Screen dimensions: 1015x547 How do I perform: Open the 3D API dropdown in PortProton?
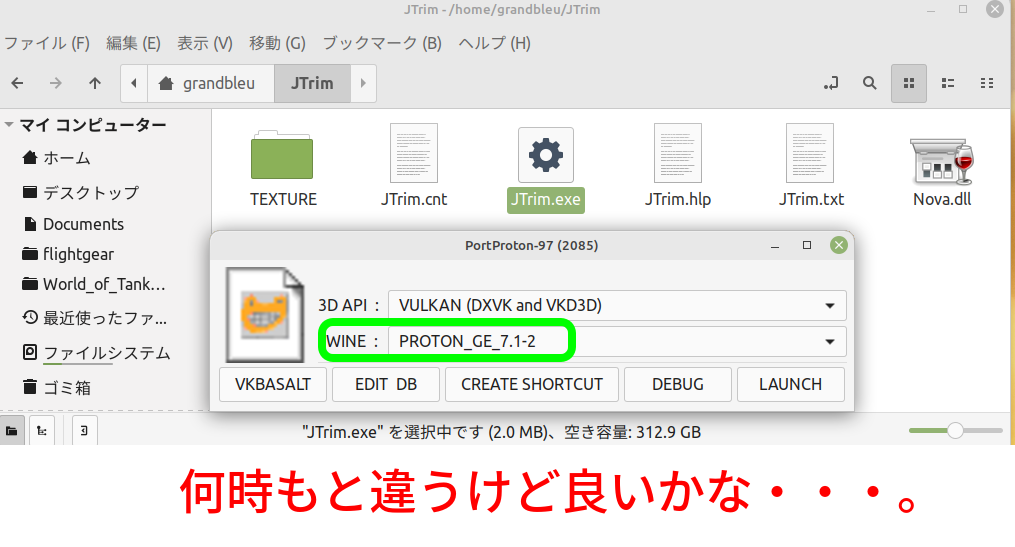coord(617,305)
